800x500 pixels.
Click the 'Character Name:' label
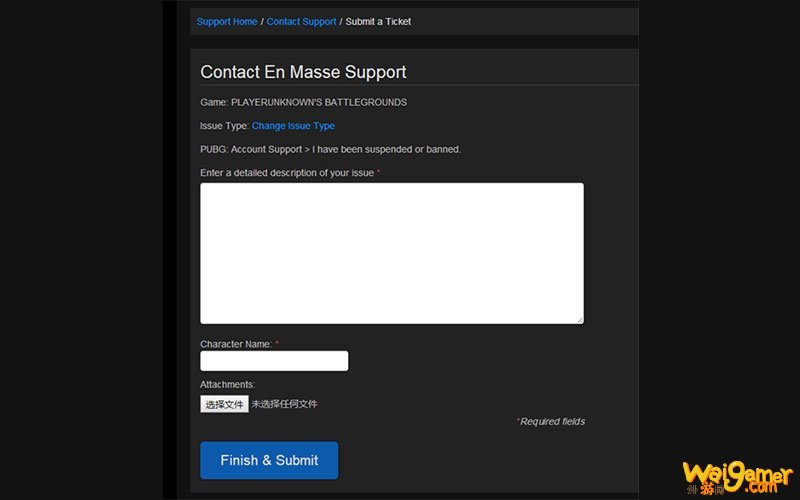[236, 344]
